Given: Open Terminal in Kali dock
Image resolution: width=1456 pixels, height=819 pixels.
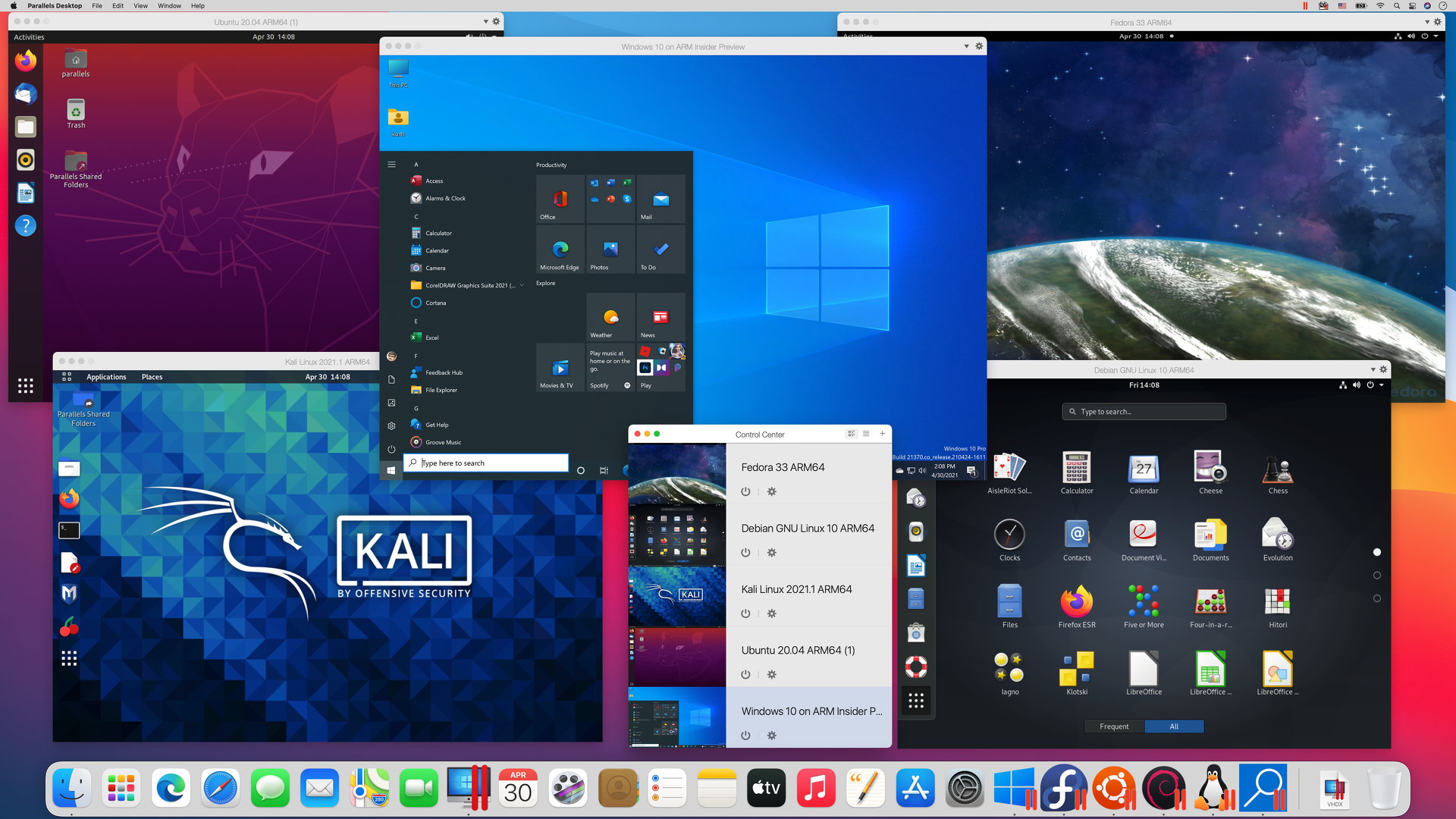Looking at the screenshot, I should 69,529.
